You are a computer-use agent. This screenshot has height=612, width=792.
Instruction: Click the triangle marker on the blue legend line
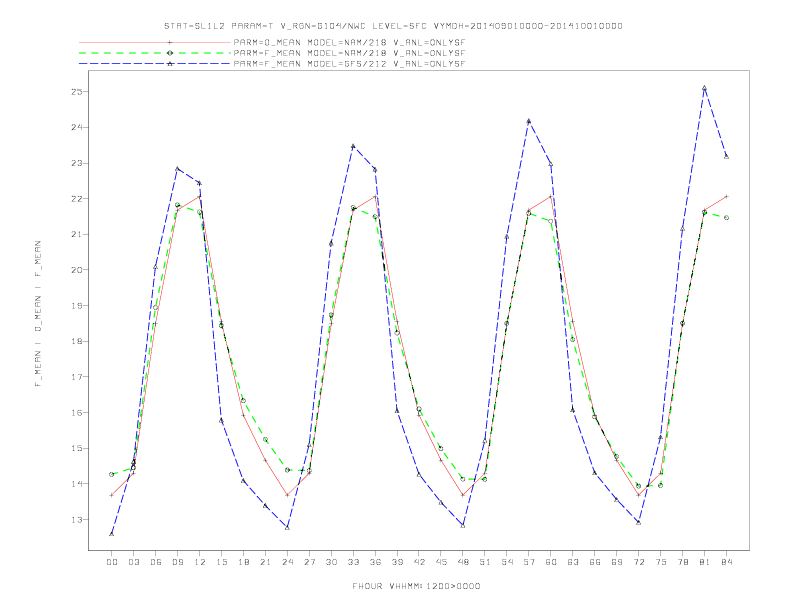tap(170, 64)
